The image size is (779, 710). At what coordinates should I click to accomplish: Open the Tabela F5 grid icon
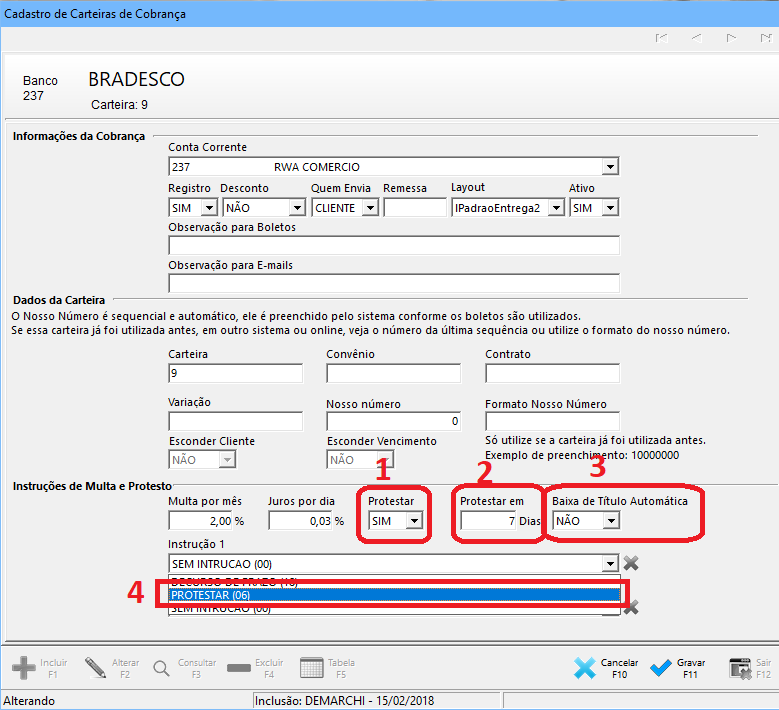(x=312, y=668)
